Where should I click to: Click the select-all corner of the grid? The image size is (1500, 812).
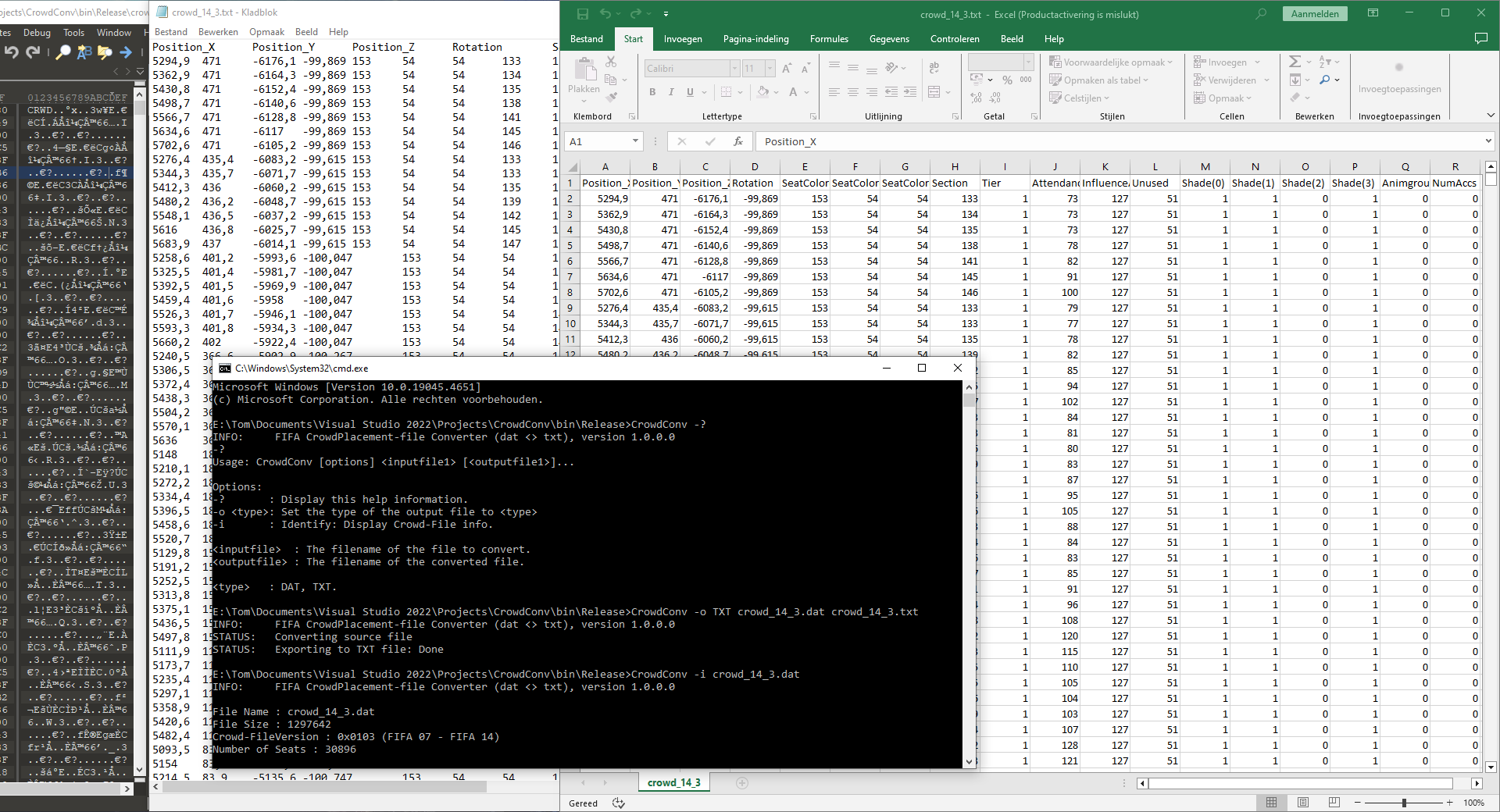pos(573,166)
